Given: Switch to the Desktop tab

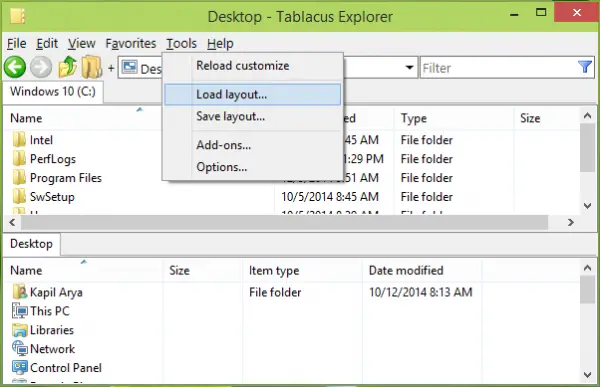Looking at the screenshot, I should tap(31, 244).
